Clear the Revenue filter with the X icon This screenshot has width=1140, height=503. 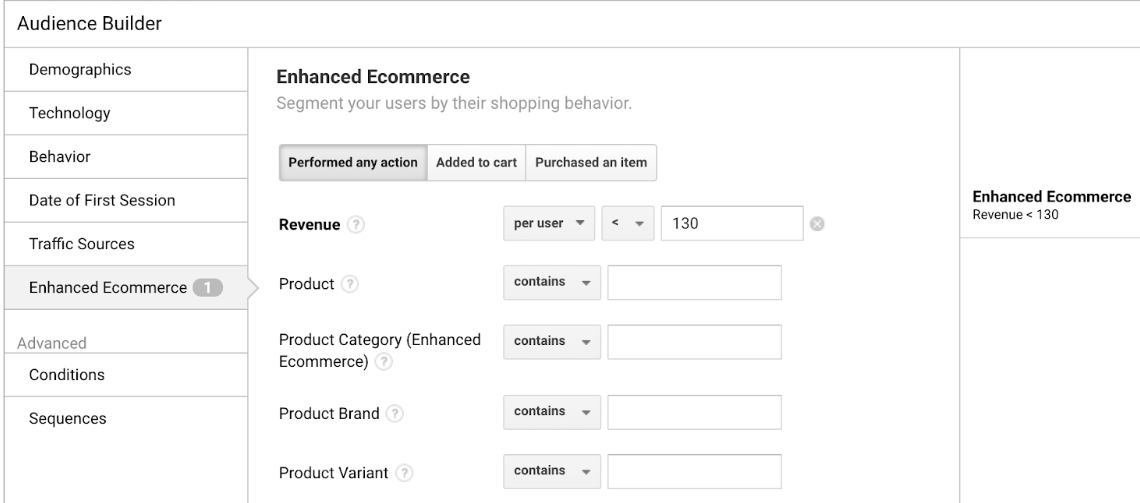[817, 224]
